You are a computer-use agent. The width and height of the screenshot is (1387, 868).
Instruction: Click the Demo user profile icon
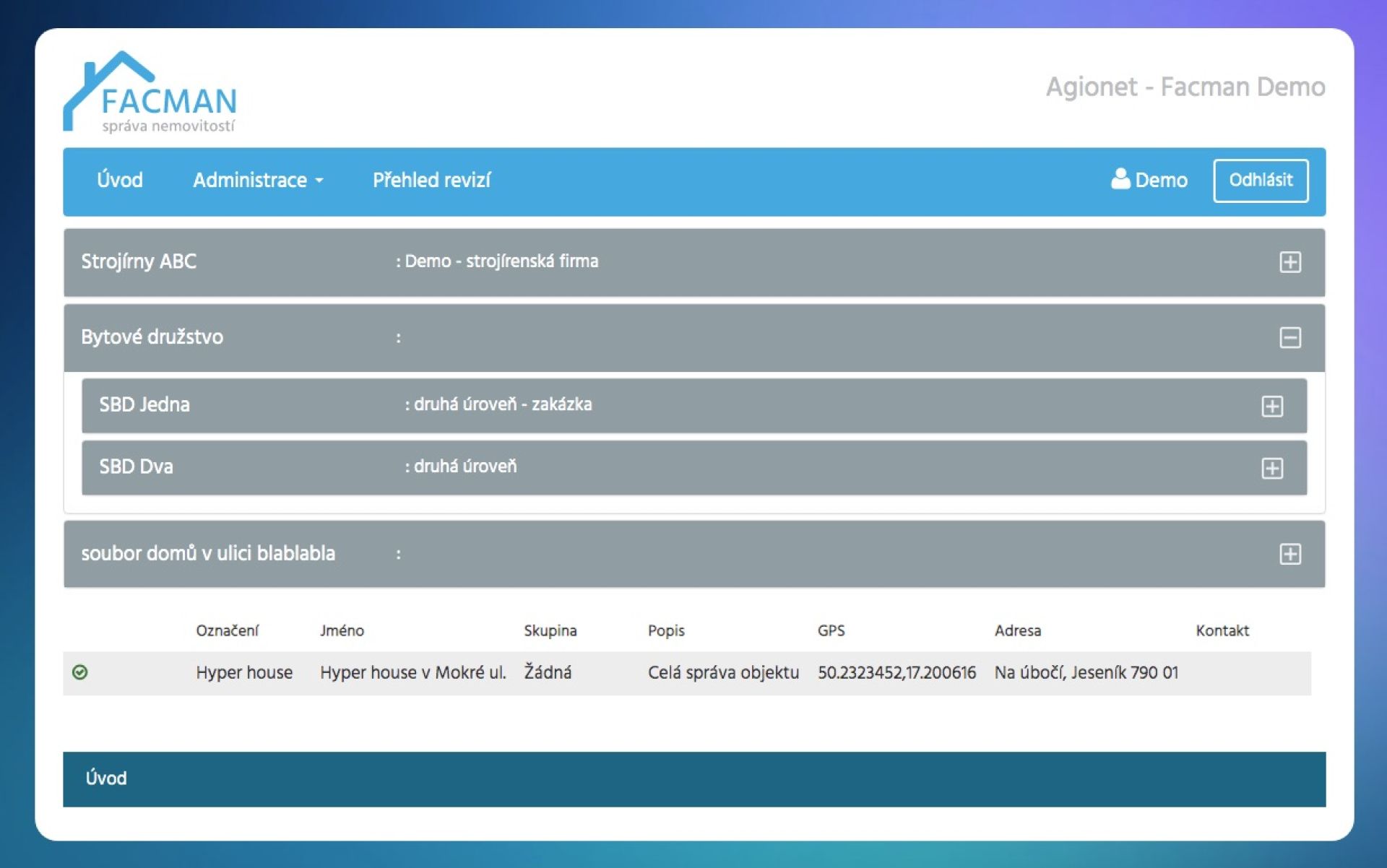(x=1120, y=179)
